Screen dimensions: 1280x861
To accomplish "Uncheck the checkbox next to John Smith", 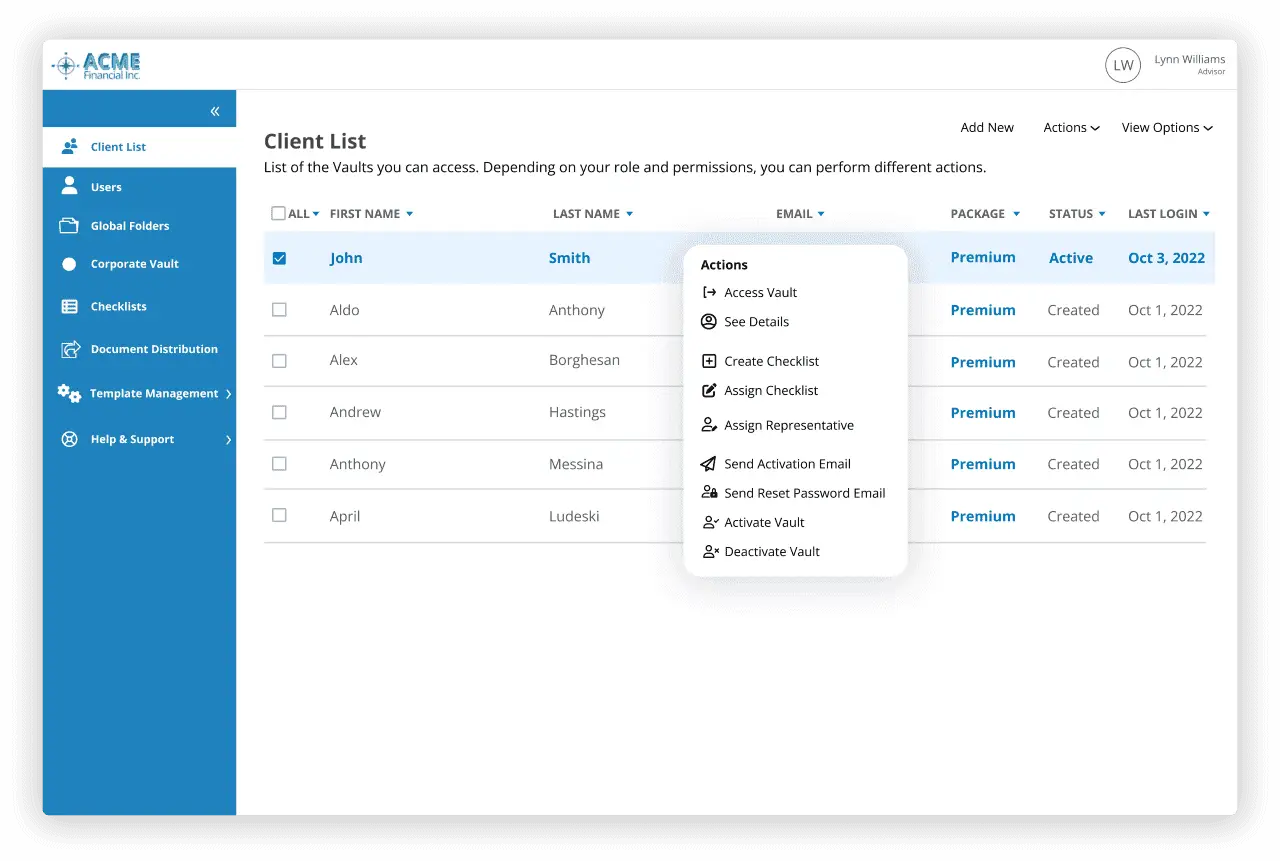I will pos(278,257).
